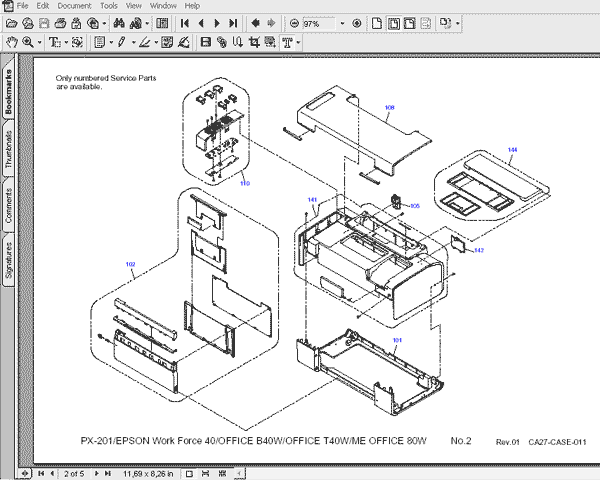Expand the text select tool dropdown arrow
Viewport: 600px width, 480px height.
pos(64,42)
